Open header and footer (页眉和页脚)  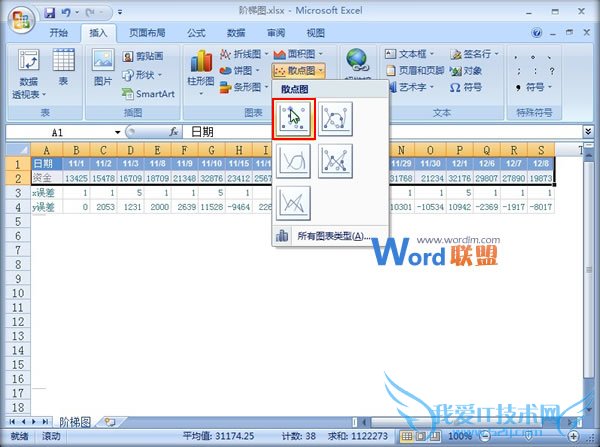tap(415, 70)
